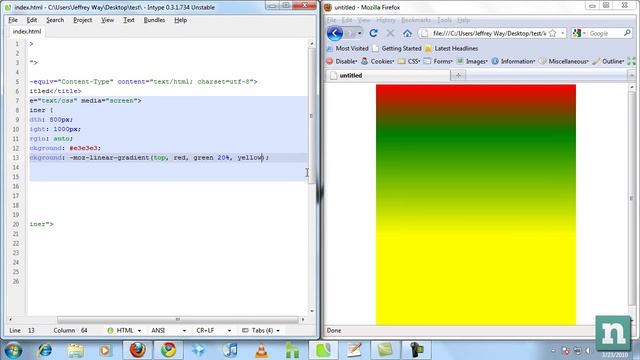Click the Firefox page icon in address bar

pyautogui.click(x=424, y=33)
